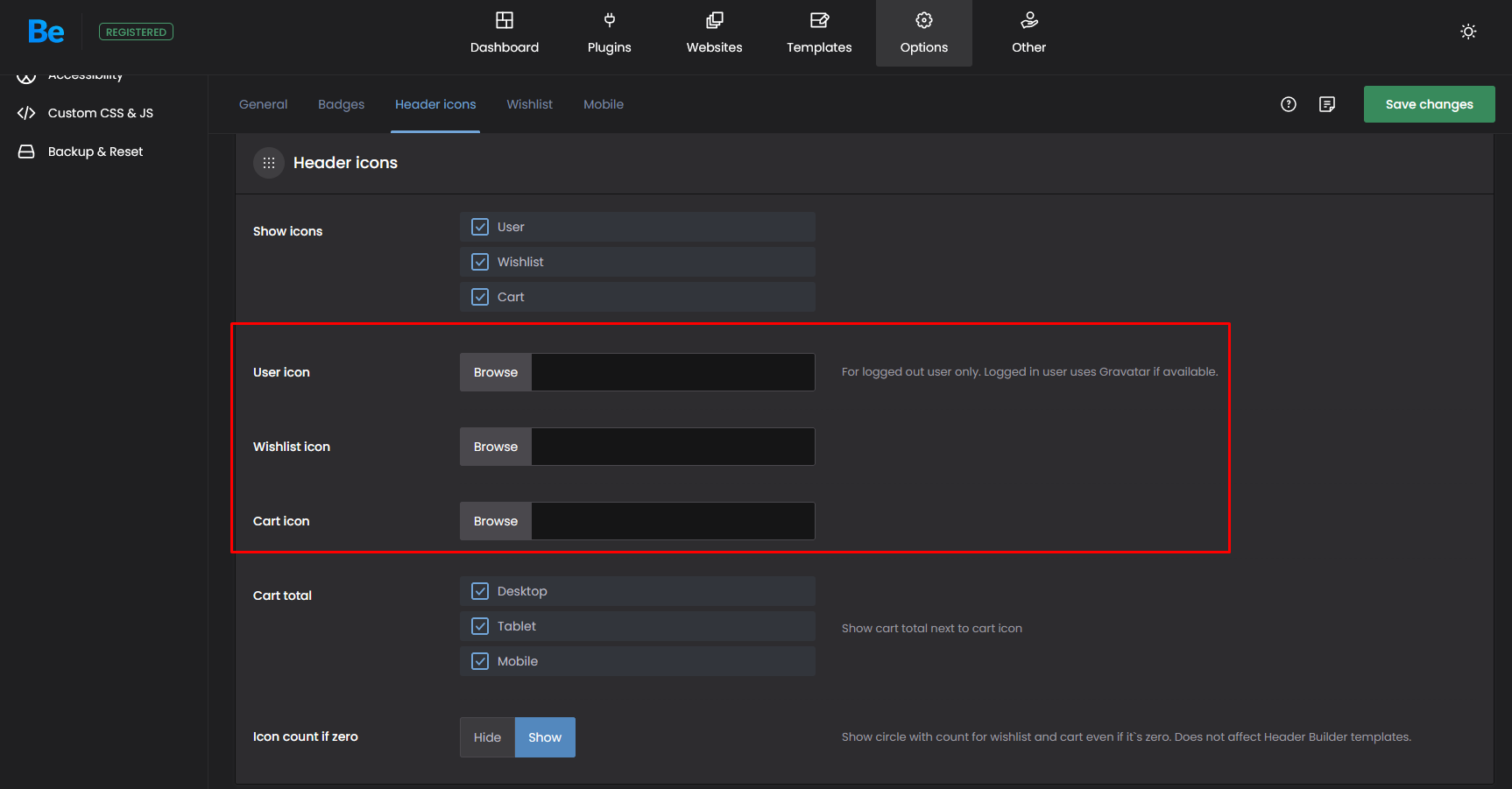1512x789 pixels.
Task: Open the Templates menu label
Action: 819,47
